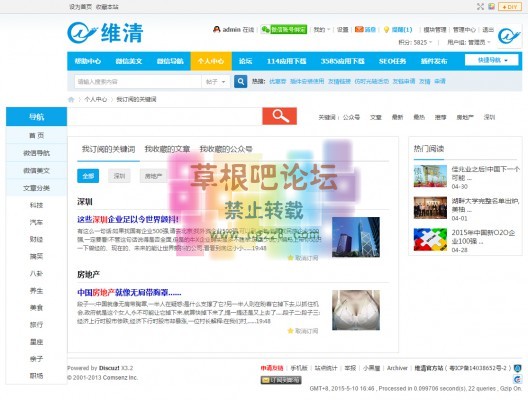Switch to the 我订阅的关键词 tab
The height and width of the screenshot is (400, 528).
pyautogui.click(x=108, y=149)
